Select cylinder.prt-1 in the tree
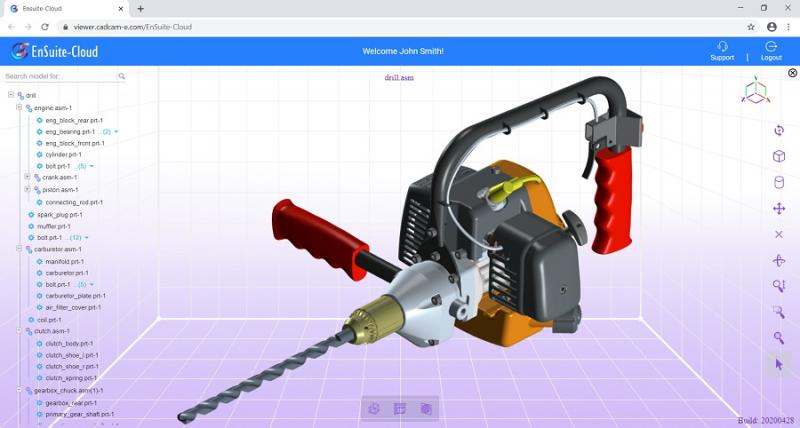The width and height of the screenshot is (800, 428). (63, 155)
